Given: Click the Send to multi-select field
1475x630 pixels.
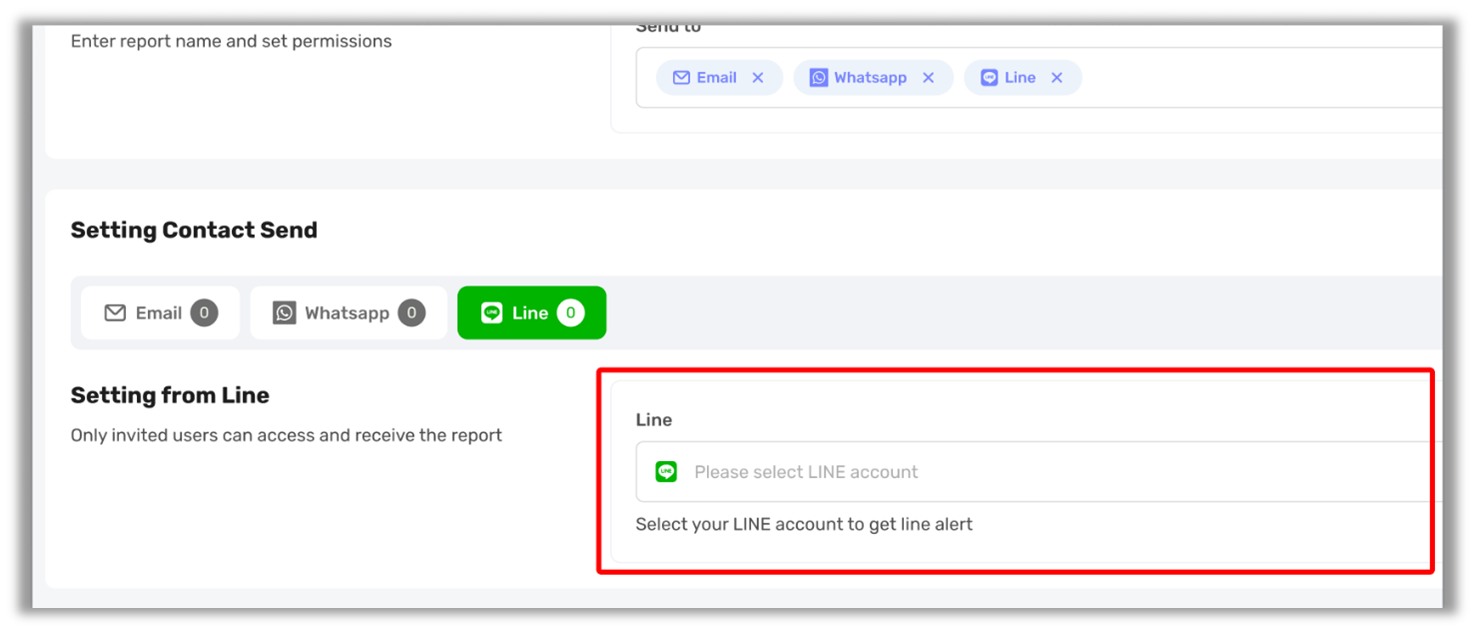Looking at the screenshot, I should click(1038, 78).
